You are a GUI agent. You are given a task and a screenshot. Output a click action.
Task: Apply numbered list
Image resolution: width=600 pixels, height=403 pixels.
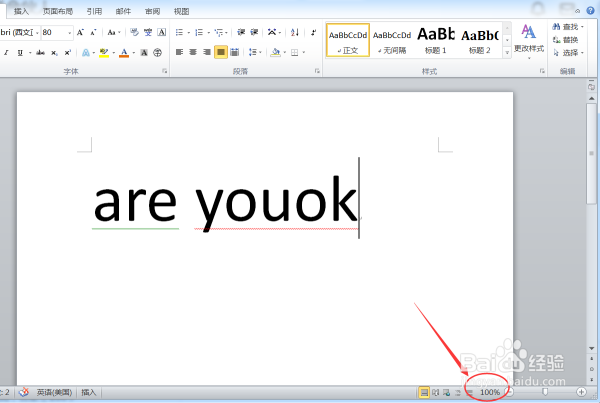coord(199,33)
